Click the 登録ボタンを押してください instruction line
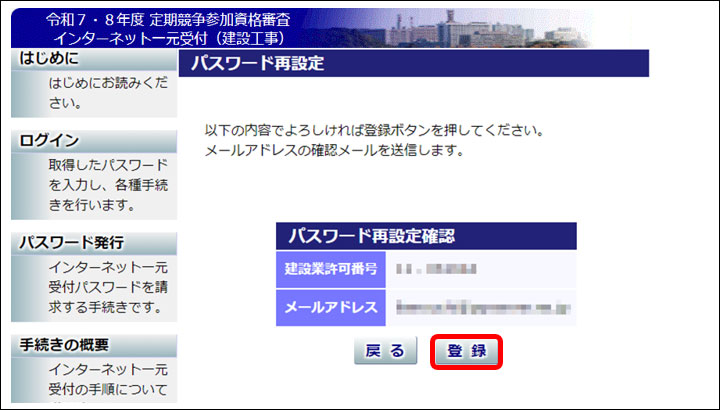The width and height of the screenshot is (720, 410). pyautogui.click(x=373, y=131)
